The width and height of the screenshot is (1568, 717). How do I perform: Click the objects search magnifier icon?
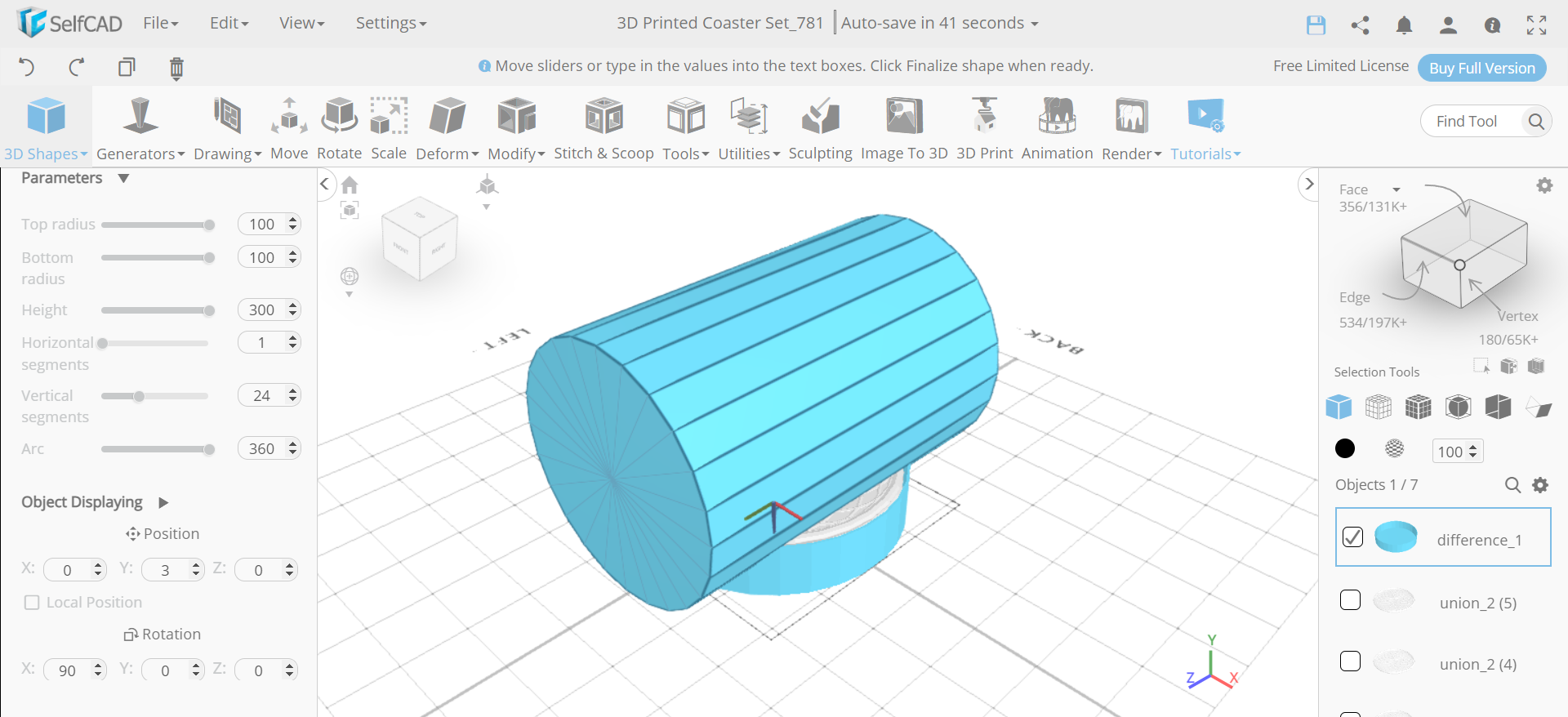pos(1512,485)
